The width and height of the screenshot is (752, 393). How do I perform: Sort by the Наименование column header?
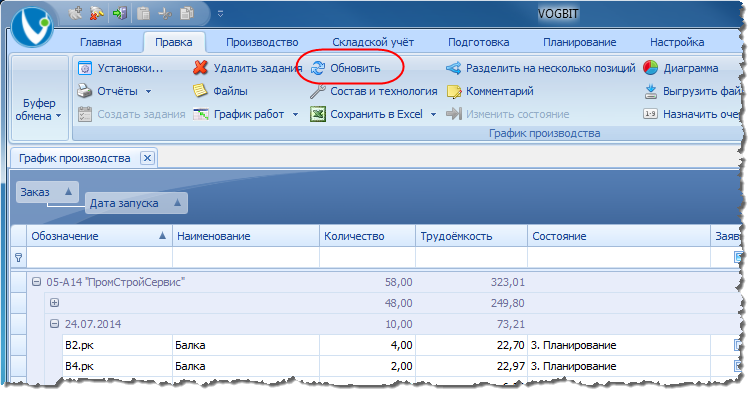[x=246, y=236]
